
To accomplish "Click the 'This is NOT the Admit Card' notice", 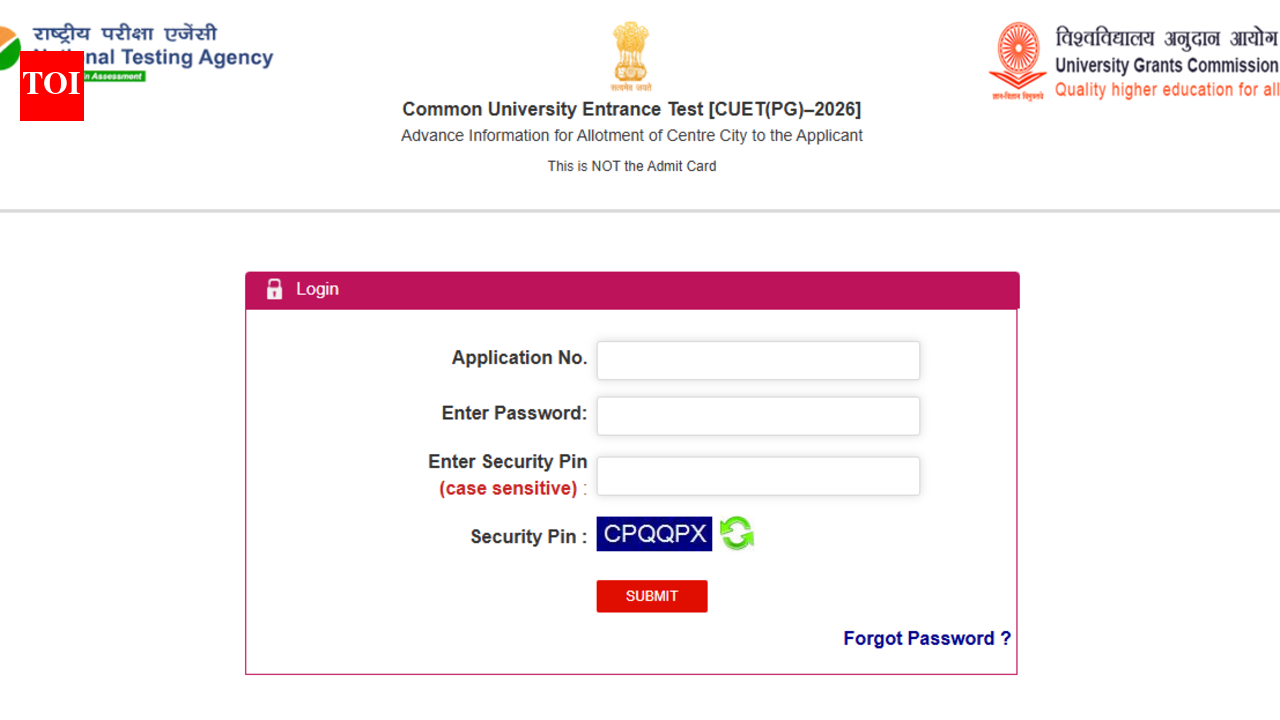I will coord(631,166).
